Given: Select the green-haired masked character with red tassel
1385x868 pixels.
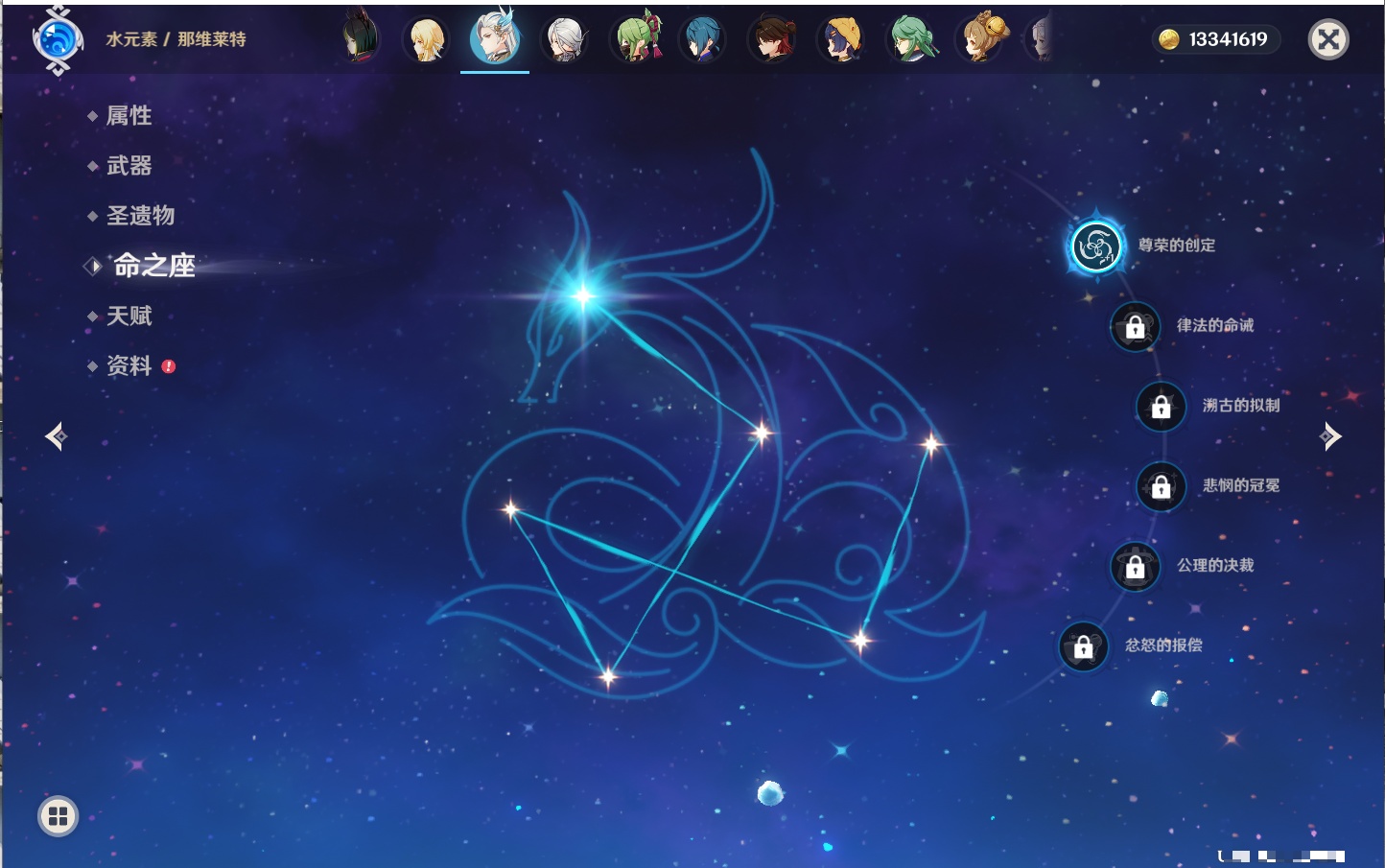Looking at the screenshot, I should coord(637,39).
